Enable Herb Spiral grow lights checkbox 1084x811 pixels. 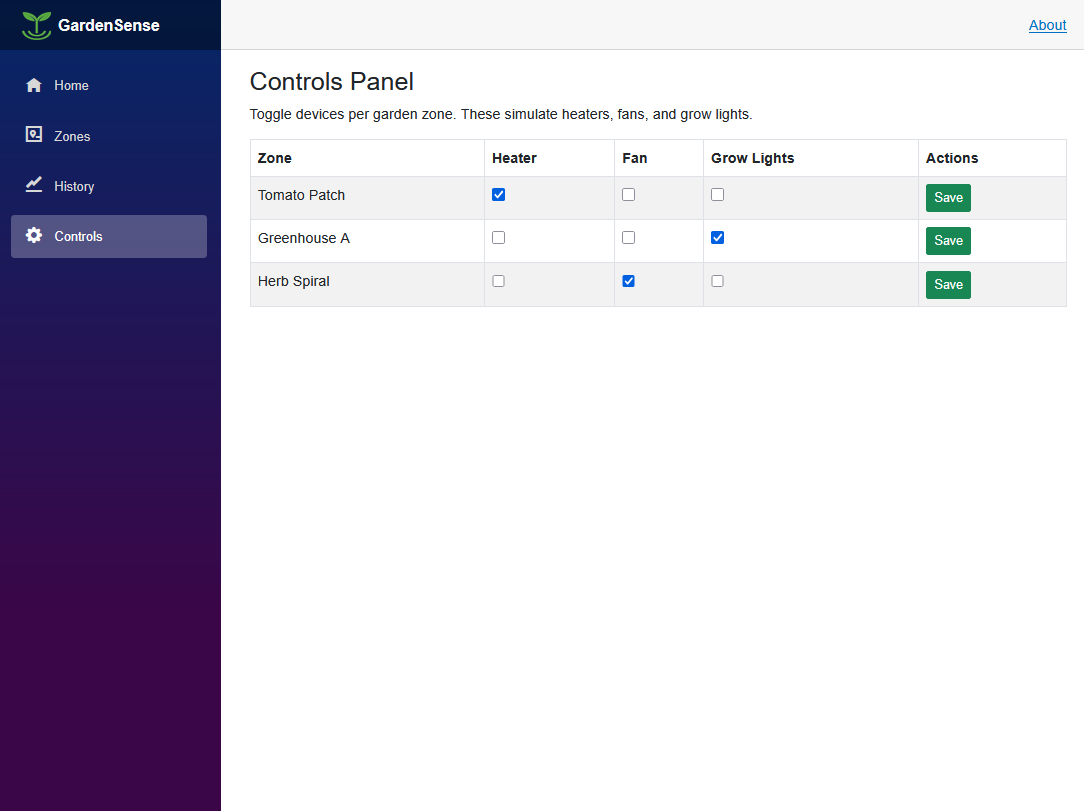pos(718,281)
